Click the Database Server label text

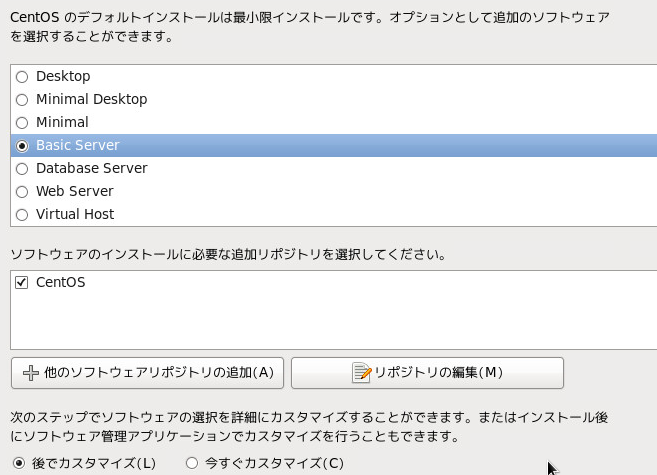92,168
